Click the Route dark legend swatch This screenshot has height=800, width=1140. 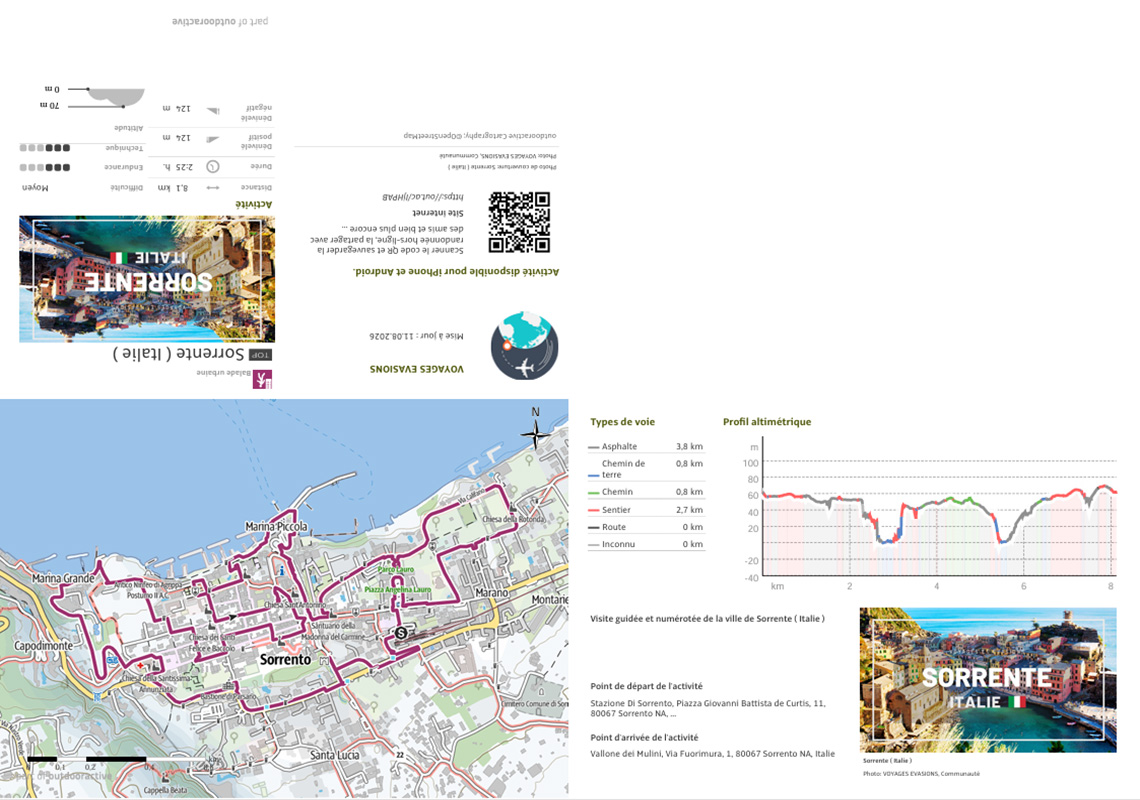(593, 527)
